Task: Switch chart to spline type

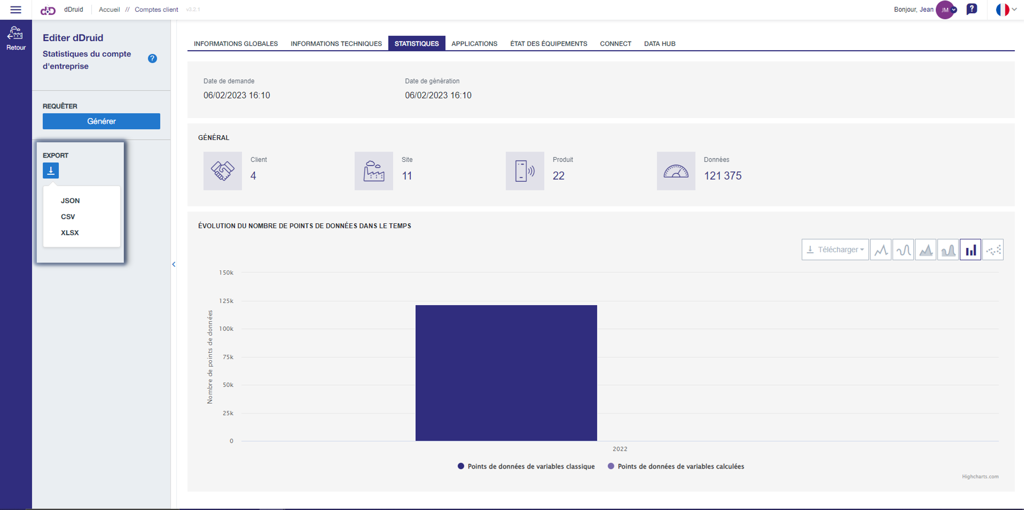Action: (x=903, y=249)
